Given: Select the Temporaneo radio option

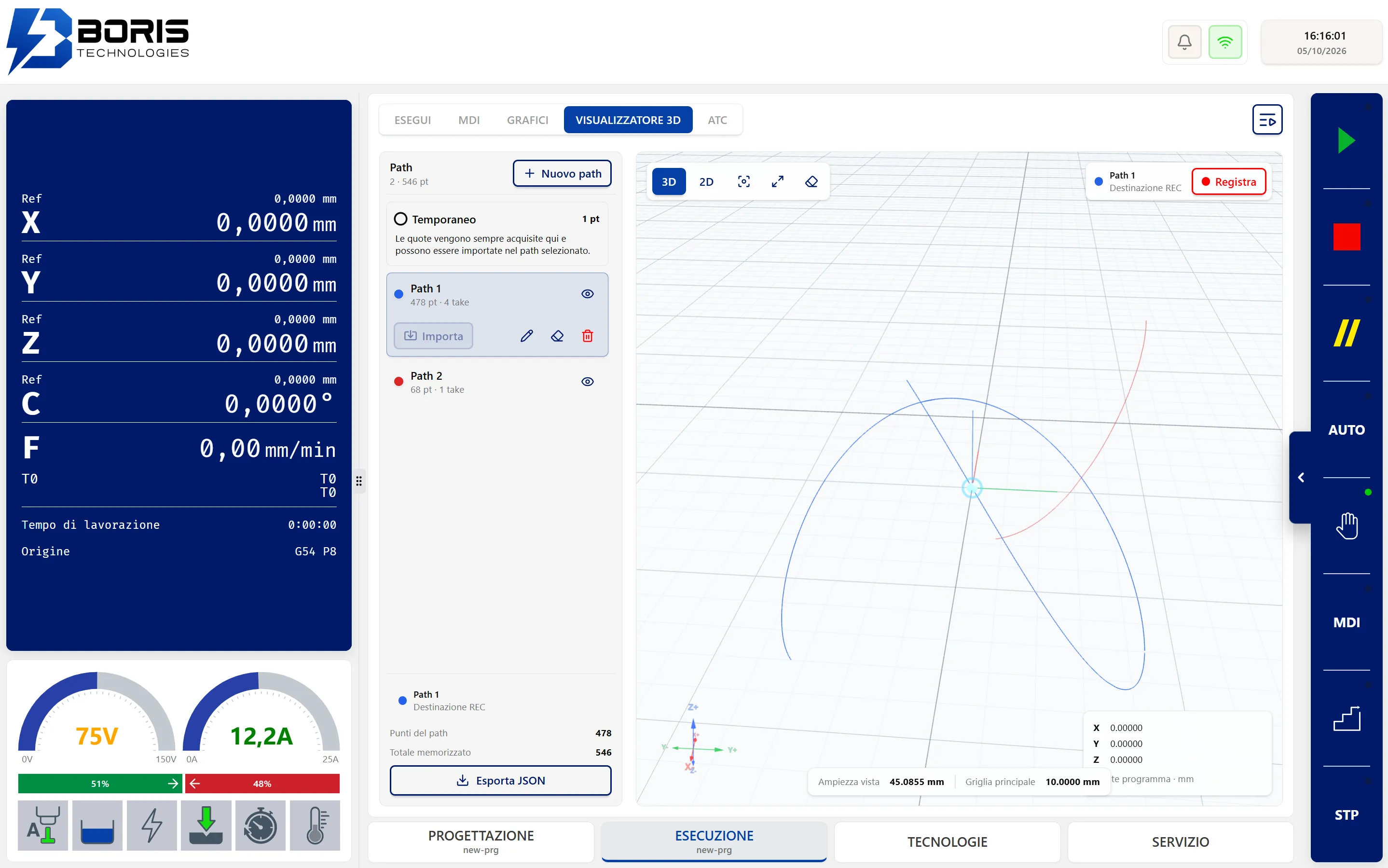Looking at the screenshot, I should click(x=400, y=220).
